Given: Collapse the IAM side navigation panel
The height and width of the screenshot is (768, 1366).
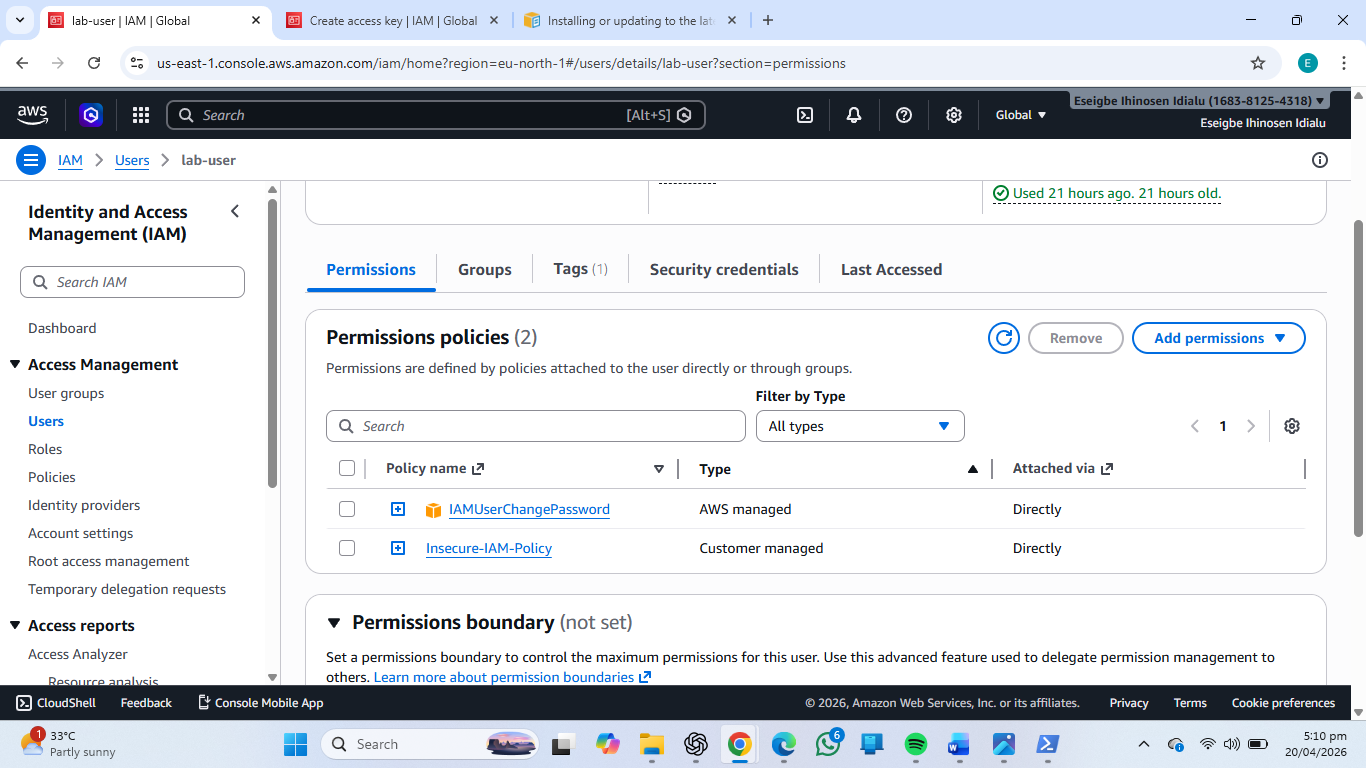Looking at the screenshot, I should (x=235, y=211).
